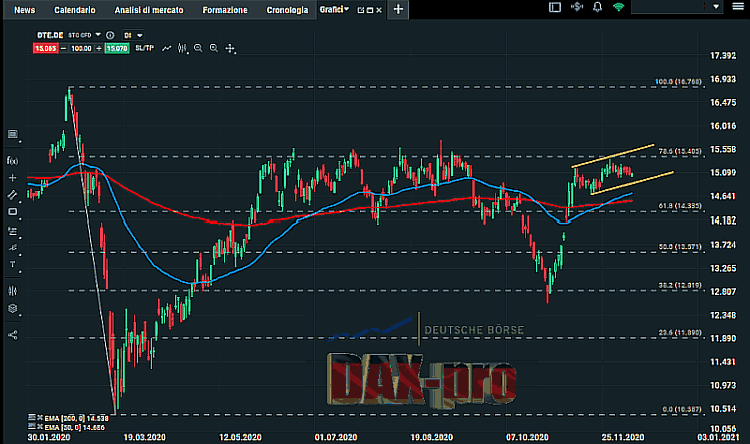The image size is (750, 444).
Task: Open the News tab
Action: pyautogui.click(x=24, y=10)
